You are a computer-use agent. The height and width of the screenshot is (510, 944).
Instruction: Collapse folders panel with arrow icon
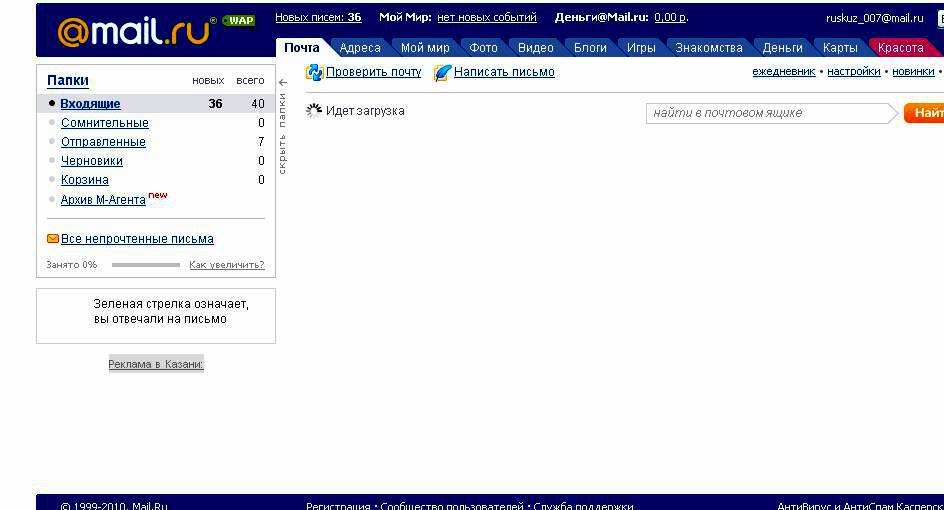(x=283, y=82)
